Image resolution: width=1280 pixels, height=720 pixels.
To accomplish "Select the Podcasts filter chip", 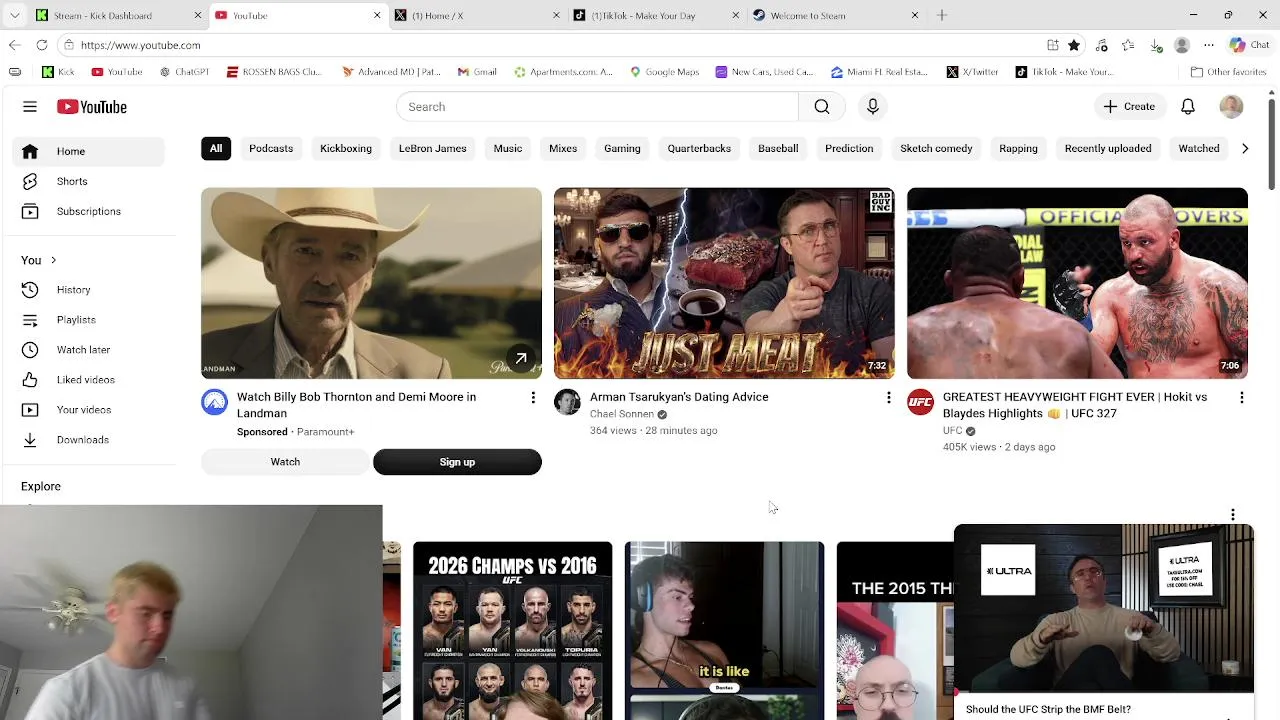I will 271,148.
